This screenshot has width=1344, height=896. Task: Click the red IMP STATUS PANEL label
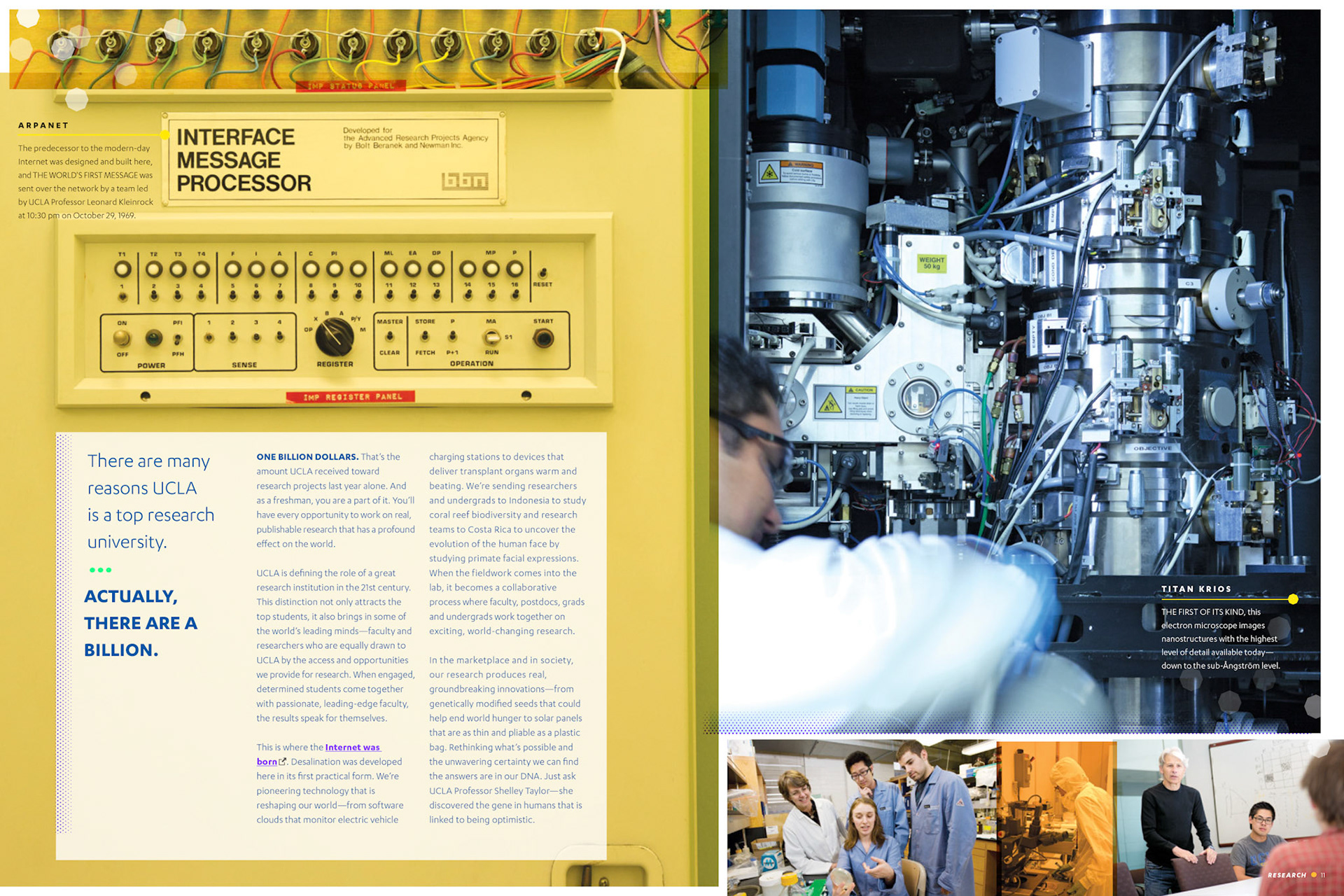coord(351,86)
